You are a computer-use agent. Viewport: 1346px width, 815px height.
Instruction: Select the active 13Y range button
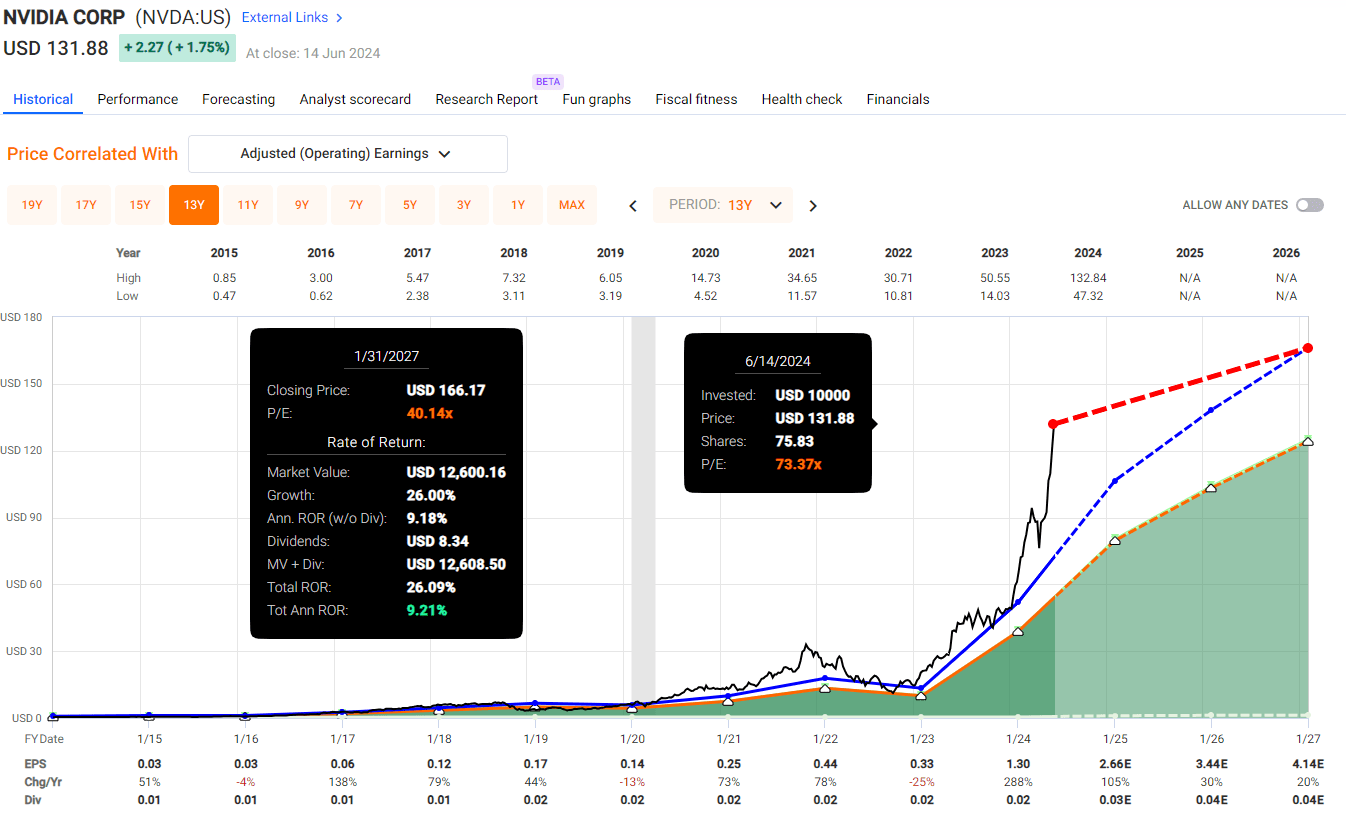point(194,205)
